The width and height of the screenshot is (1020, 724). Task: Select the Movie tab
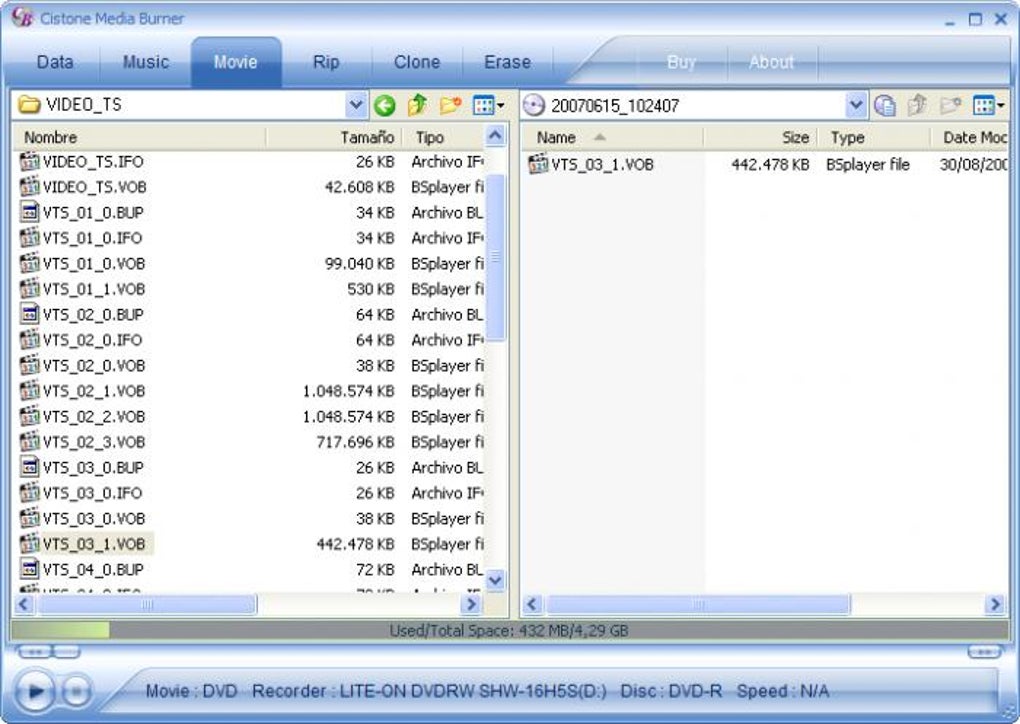[235, 62]
